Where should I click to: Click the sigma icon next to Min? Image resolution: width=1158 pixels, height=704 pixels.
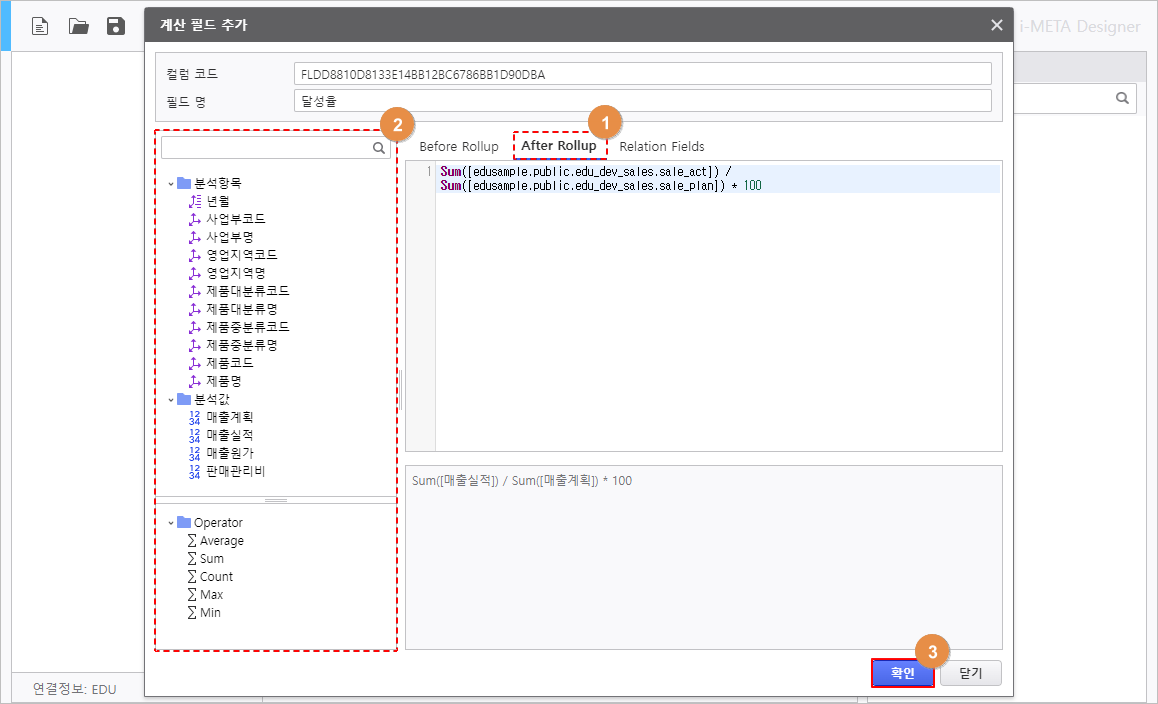192,612
